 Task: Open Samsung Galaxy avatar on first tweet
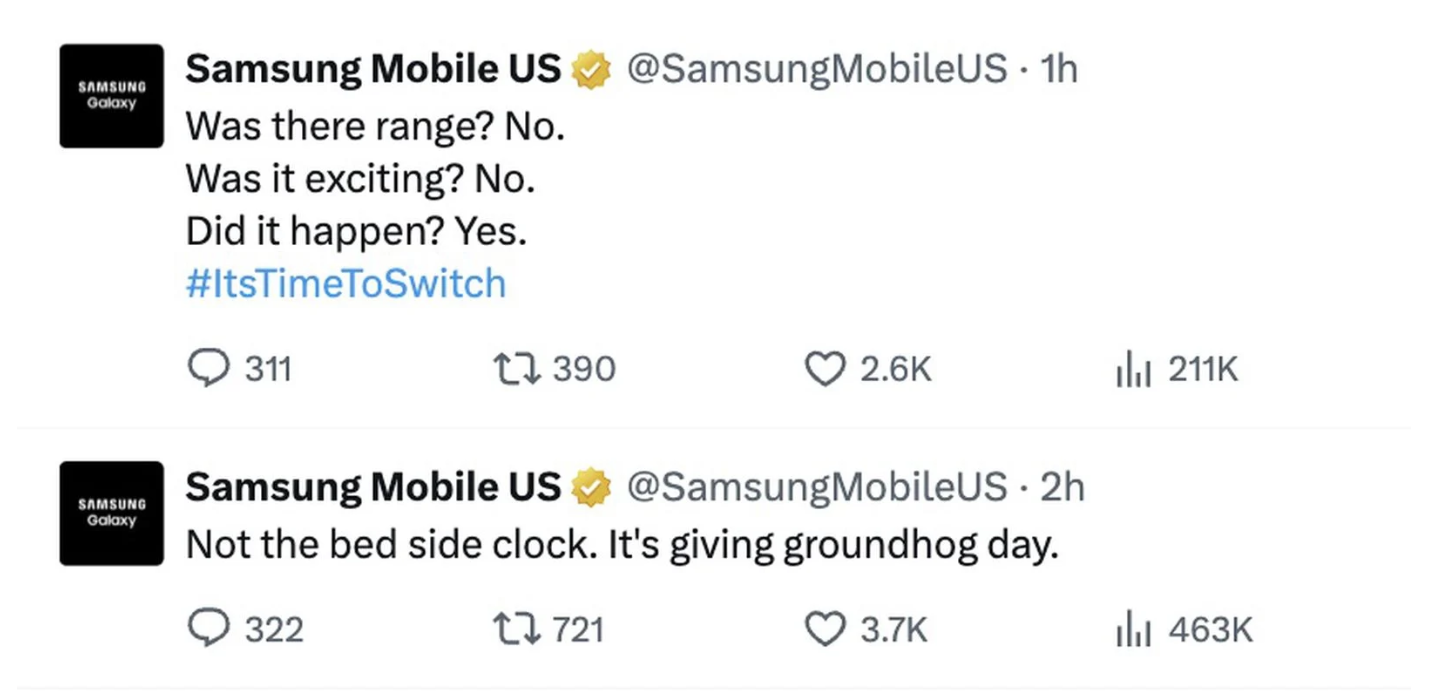[111, 96]
